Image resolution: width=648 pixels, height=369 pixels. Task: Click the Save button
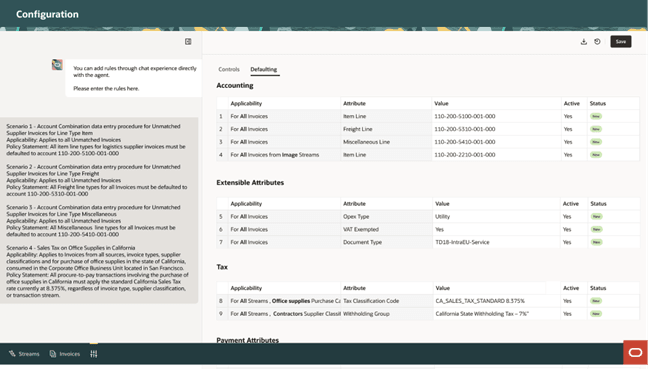click(621, 42)
